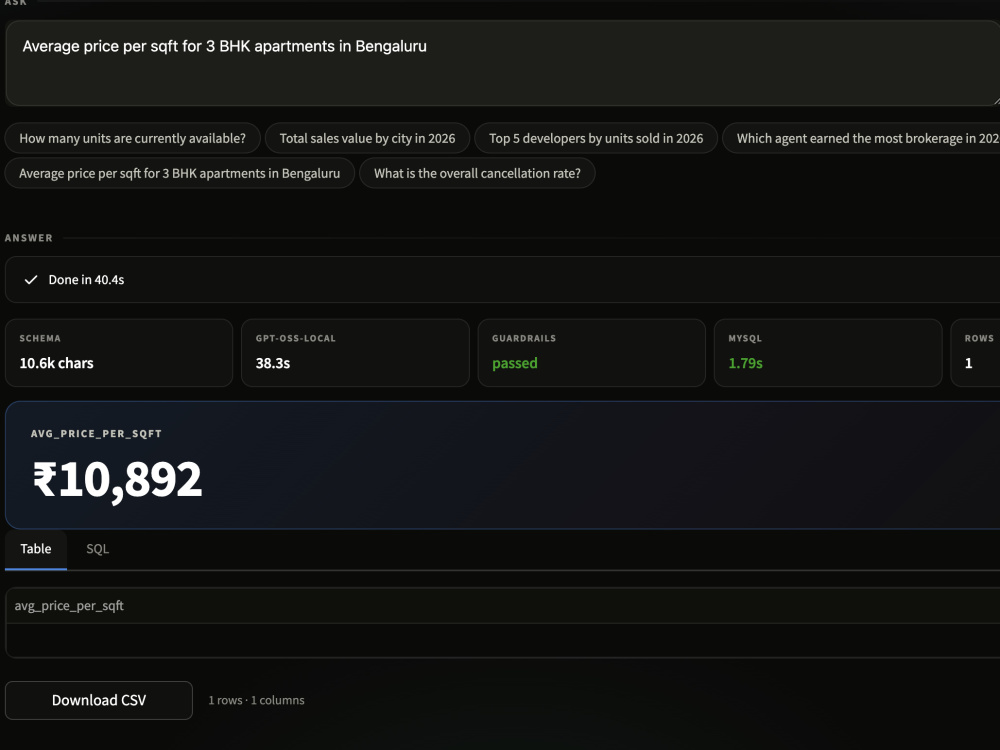Viewport: 1000px width, 750px height.
Task: Click the SCHEMA '10.6k chars' value
Action: point(56,364)
